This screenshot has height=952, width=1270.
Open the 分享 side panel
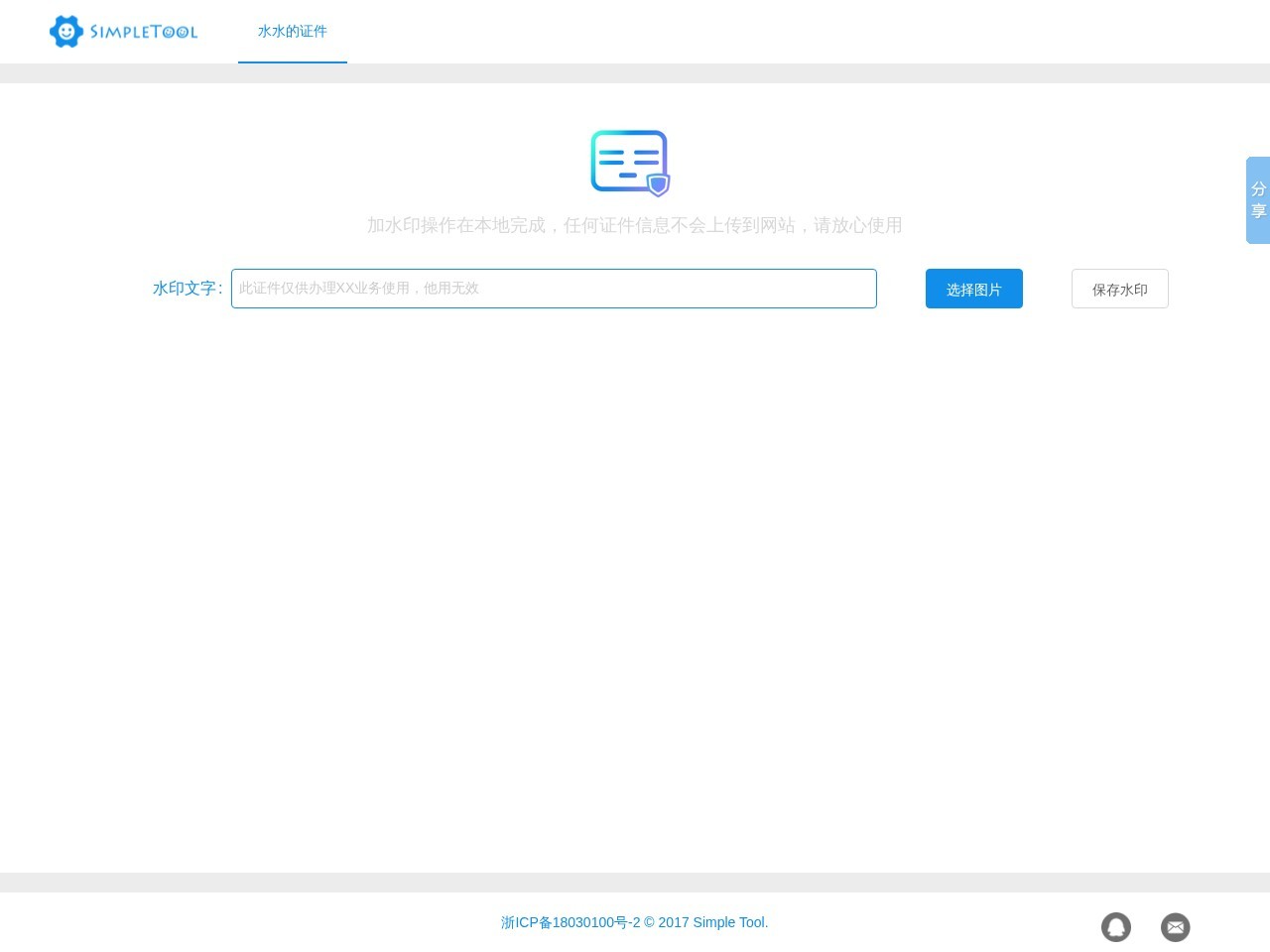coord(1258,200)
